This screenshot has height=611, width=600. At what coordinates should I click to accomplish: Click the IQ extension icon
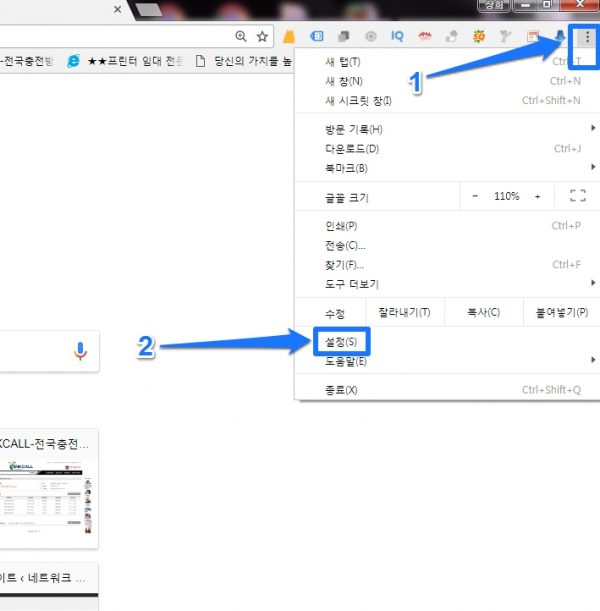(397, 36)
